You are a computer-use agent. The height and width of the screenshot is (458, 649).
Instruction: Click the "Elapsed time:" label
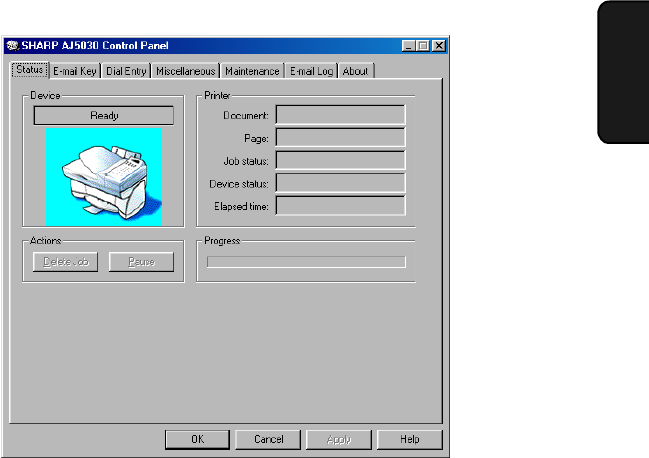(x=241, y=206)
